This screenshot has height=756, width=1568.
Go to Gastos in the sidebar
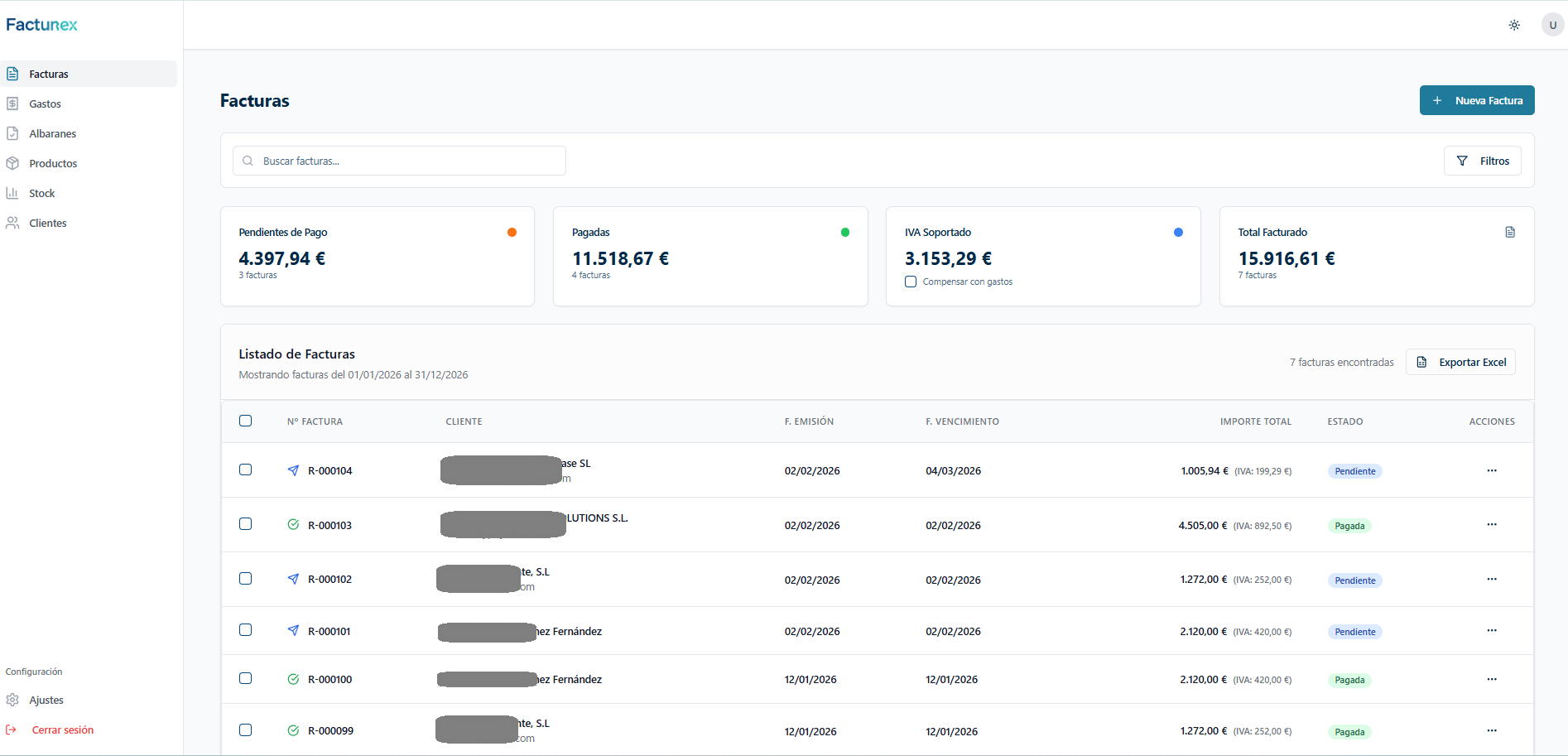click(x=45, y=104)
